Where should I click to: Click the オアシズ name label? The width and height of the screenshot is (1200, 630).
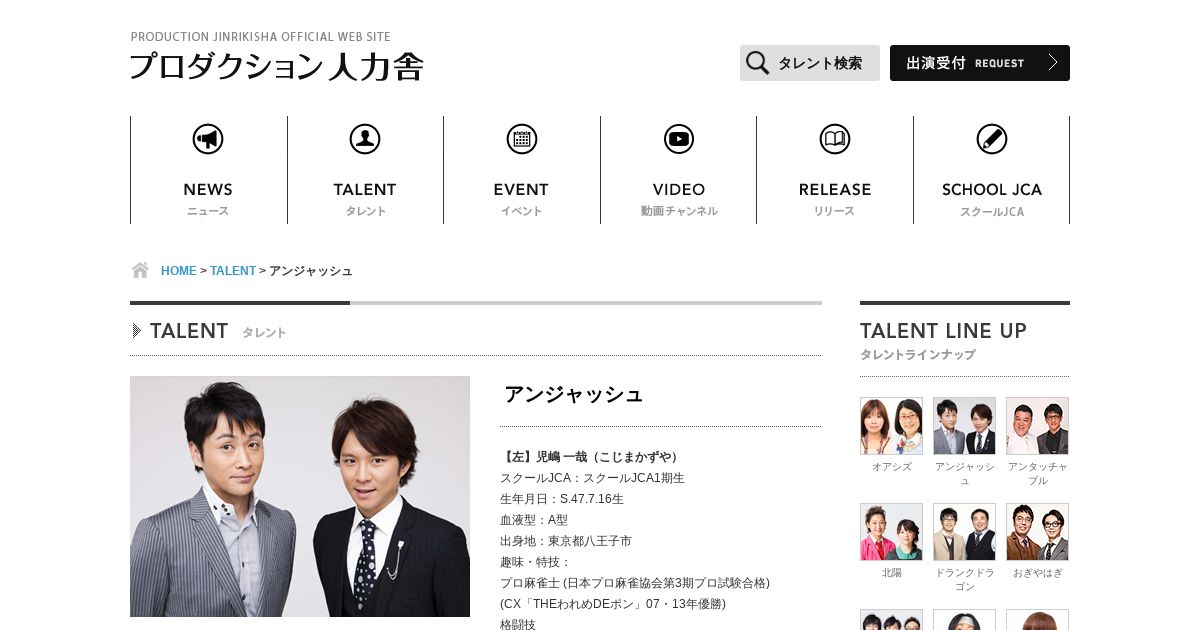pos(891,467)
